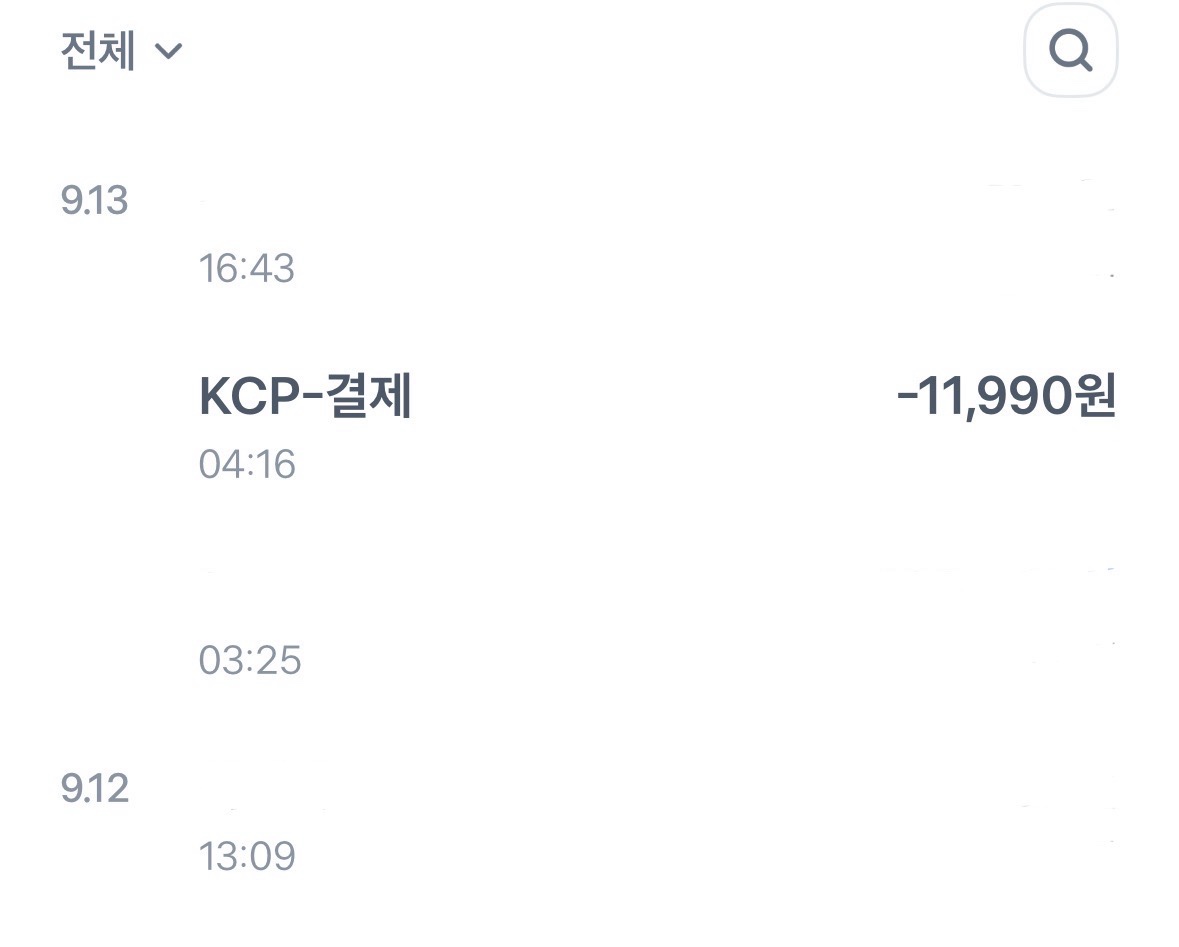This screenshot has height=947, width=1179.
Task: Click the hidden balance right of 16:43
Action: click(x=1060, y=270)
